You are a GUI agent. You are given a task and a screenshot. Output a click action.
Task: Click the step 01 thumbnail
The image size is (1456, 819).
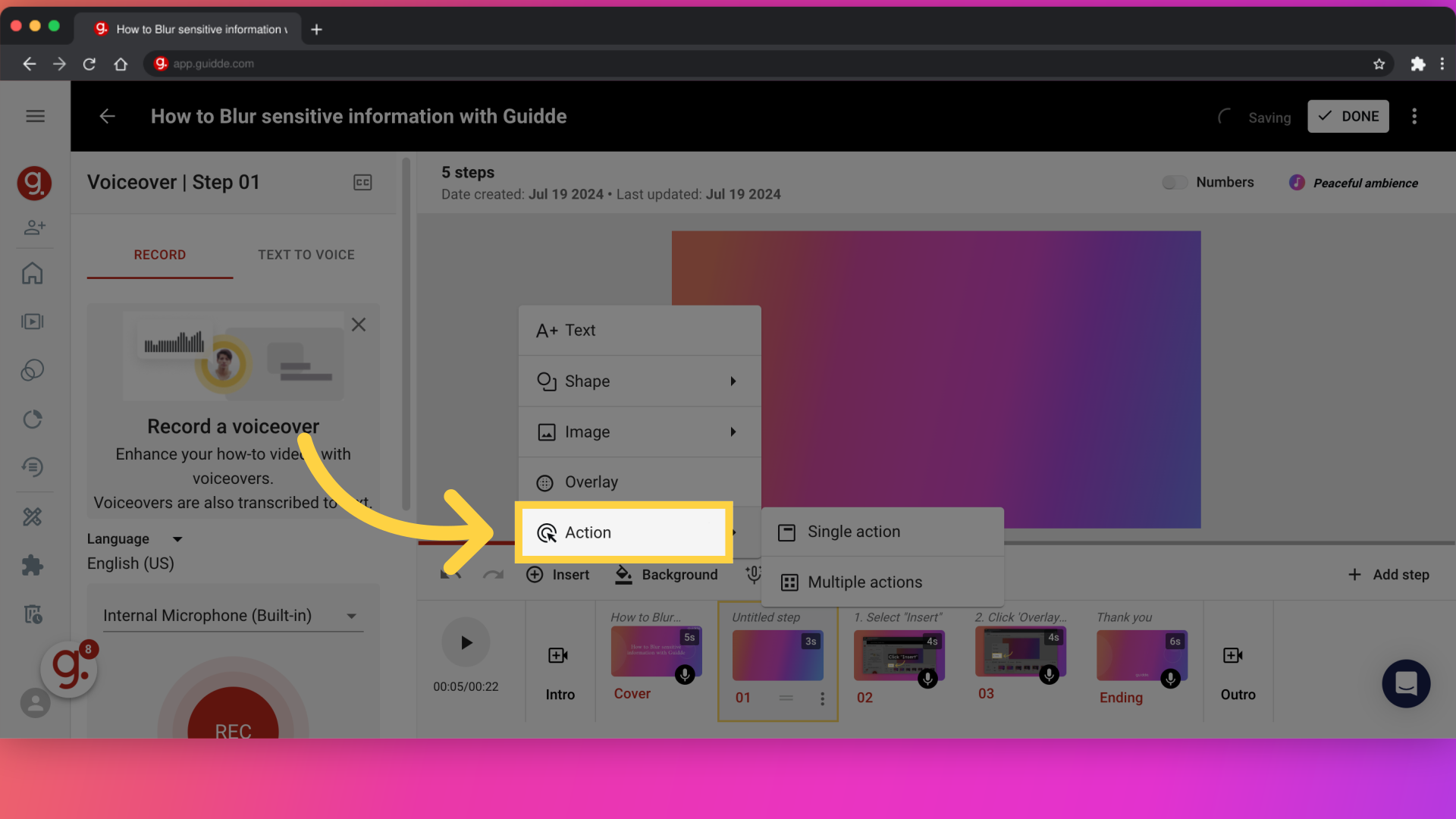point(777,655)
